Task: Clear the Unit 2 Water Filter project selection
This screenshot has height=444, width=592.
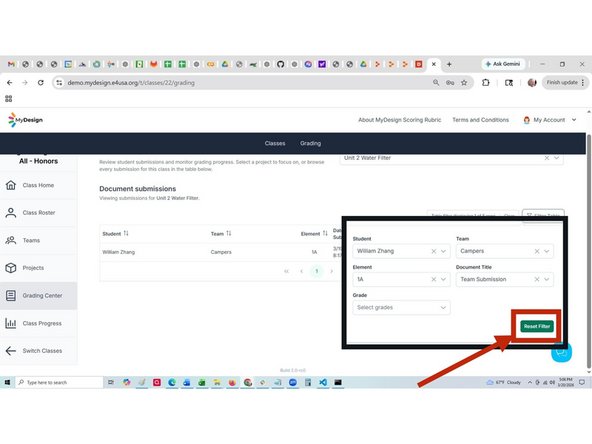Action: click(x=547, y=158)
